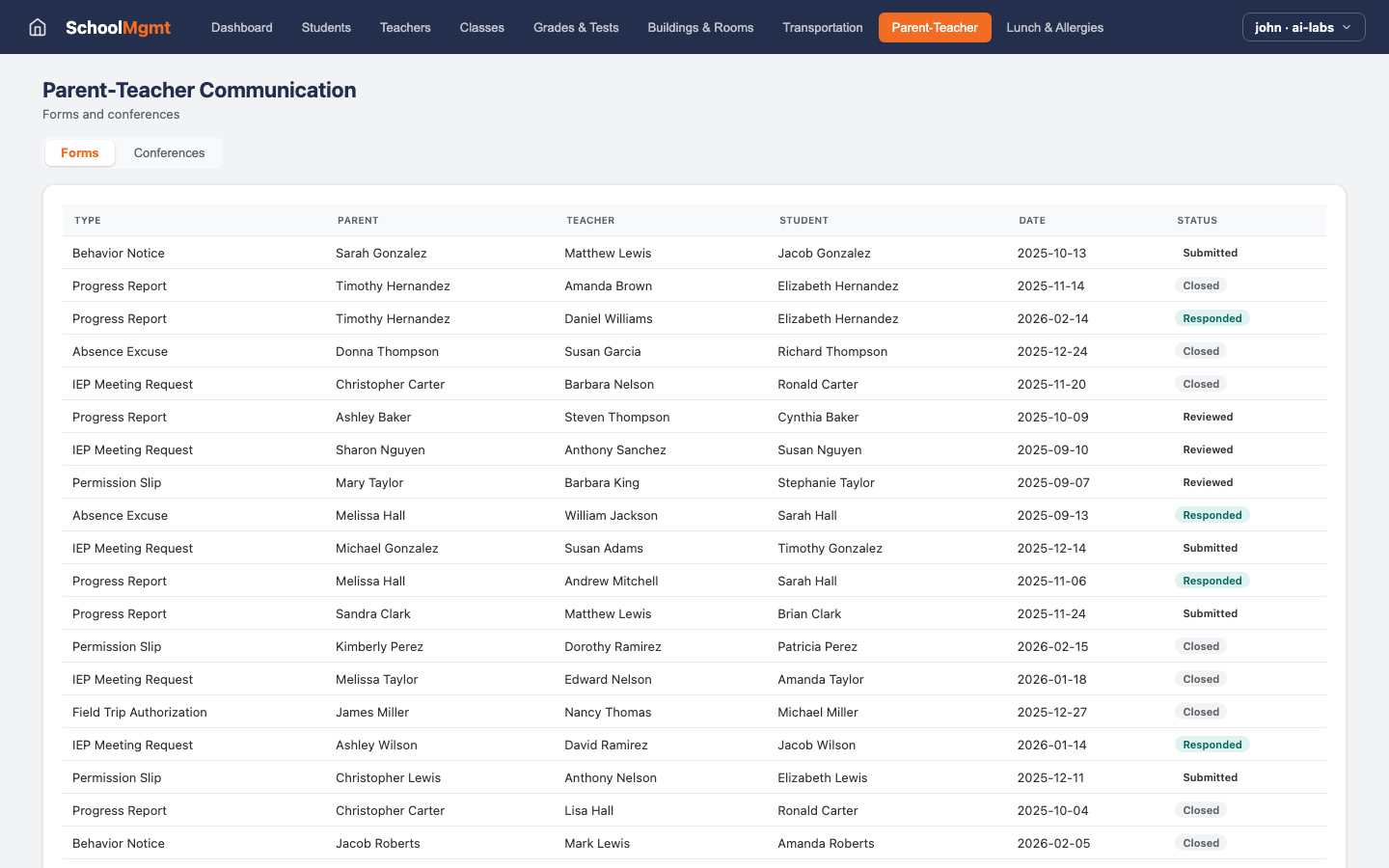Click the DATE column header to sort
The height and width of the screenshot is (868, 1389).
1032,220
